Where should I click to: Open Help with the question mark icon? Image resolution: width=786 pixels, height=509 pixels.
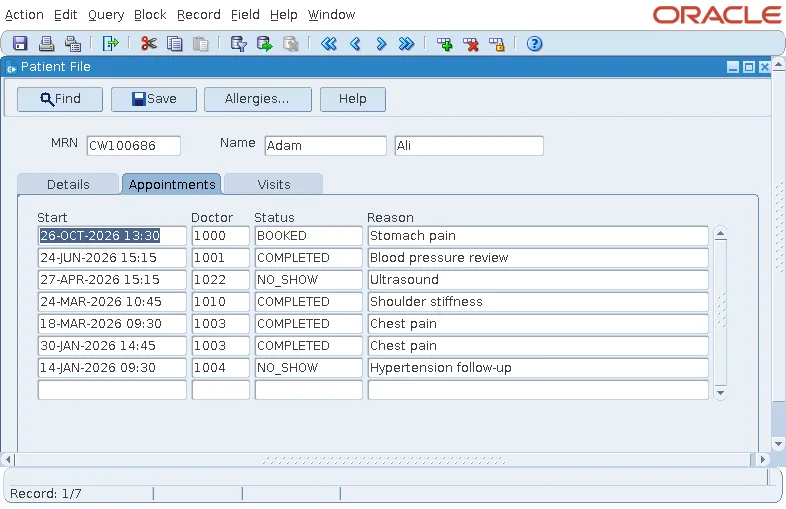(534, 44)
